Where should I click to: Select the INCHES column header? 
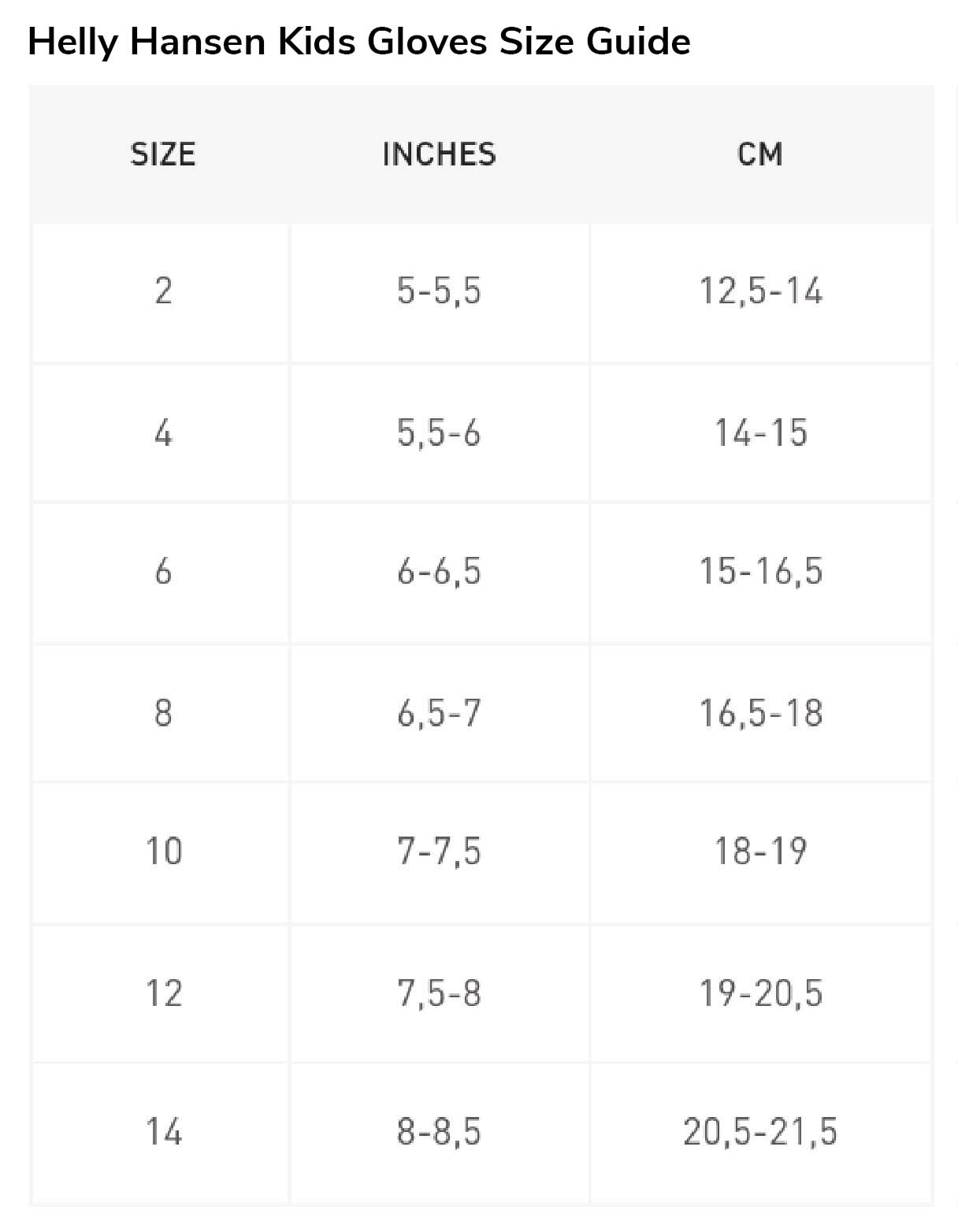coord(440,154)
